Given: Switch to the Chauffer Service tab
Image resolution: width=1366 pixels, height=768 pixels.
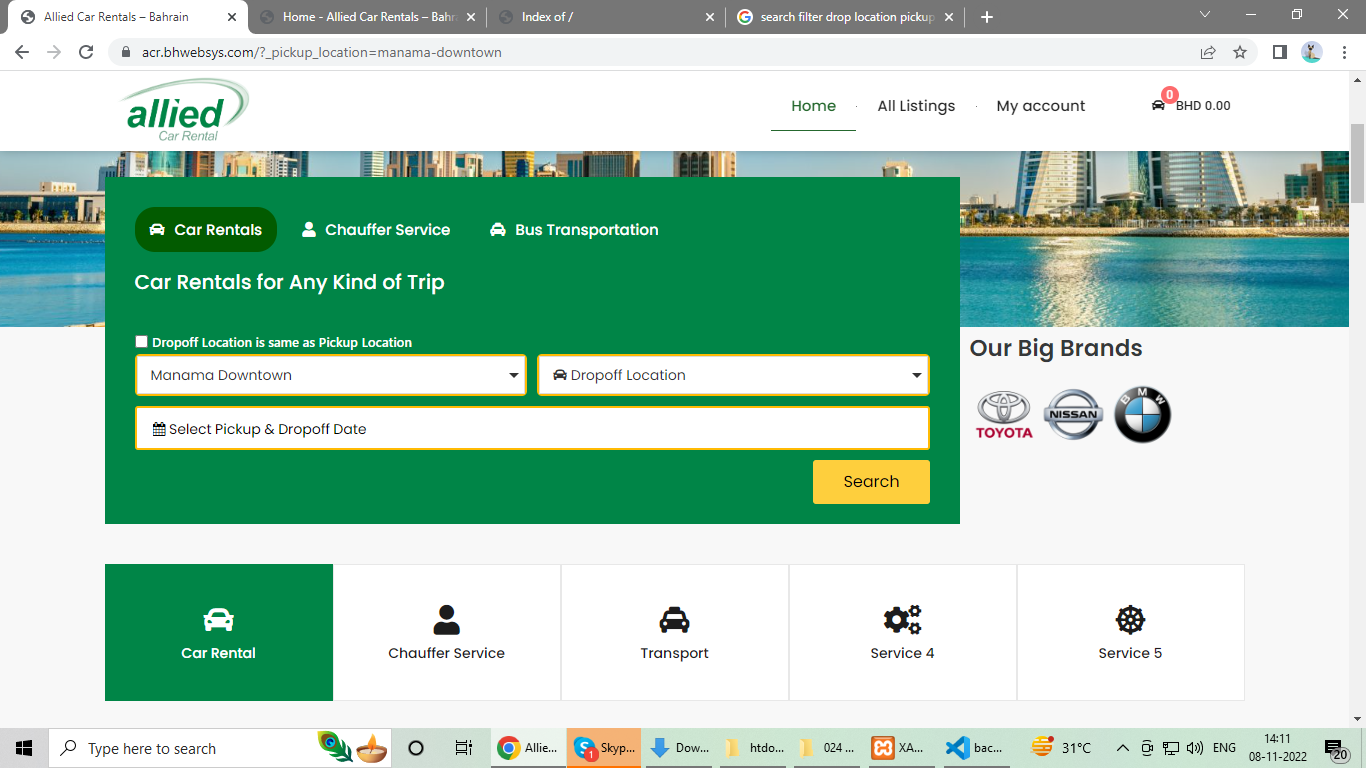Looking at the screenshot, I should pos(376,230).
